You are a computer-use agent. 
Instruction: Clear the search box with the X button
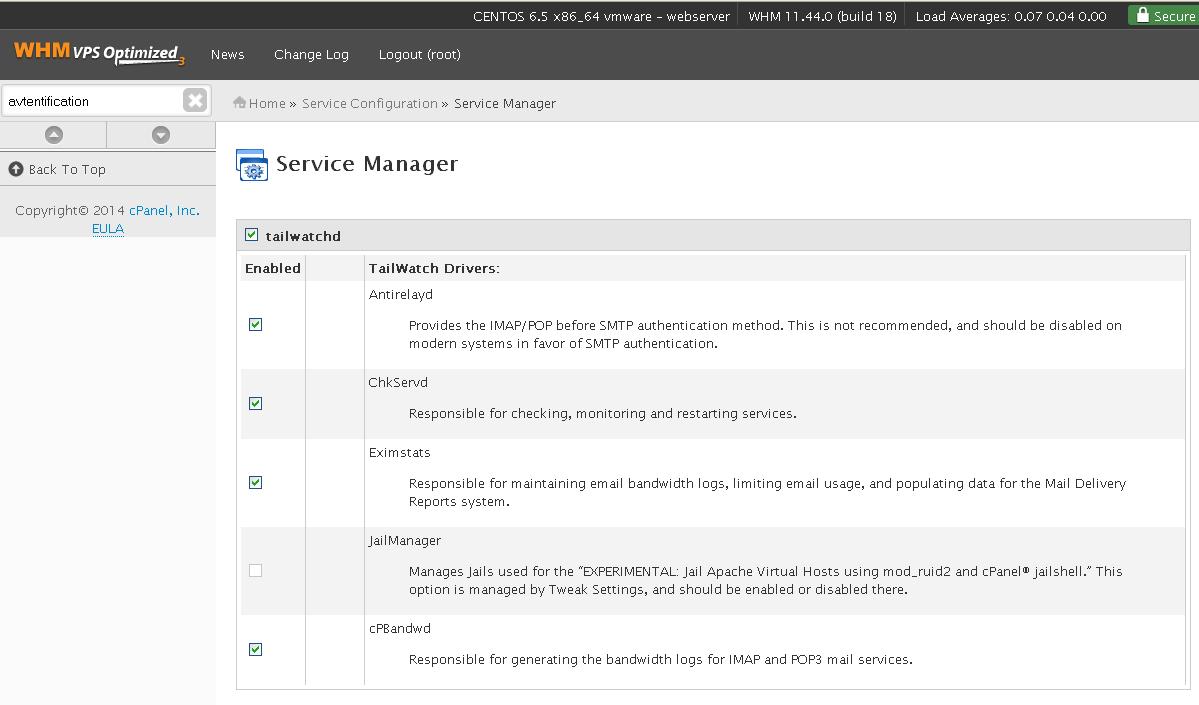195,100
